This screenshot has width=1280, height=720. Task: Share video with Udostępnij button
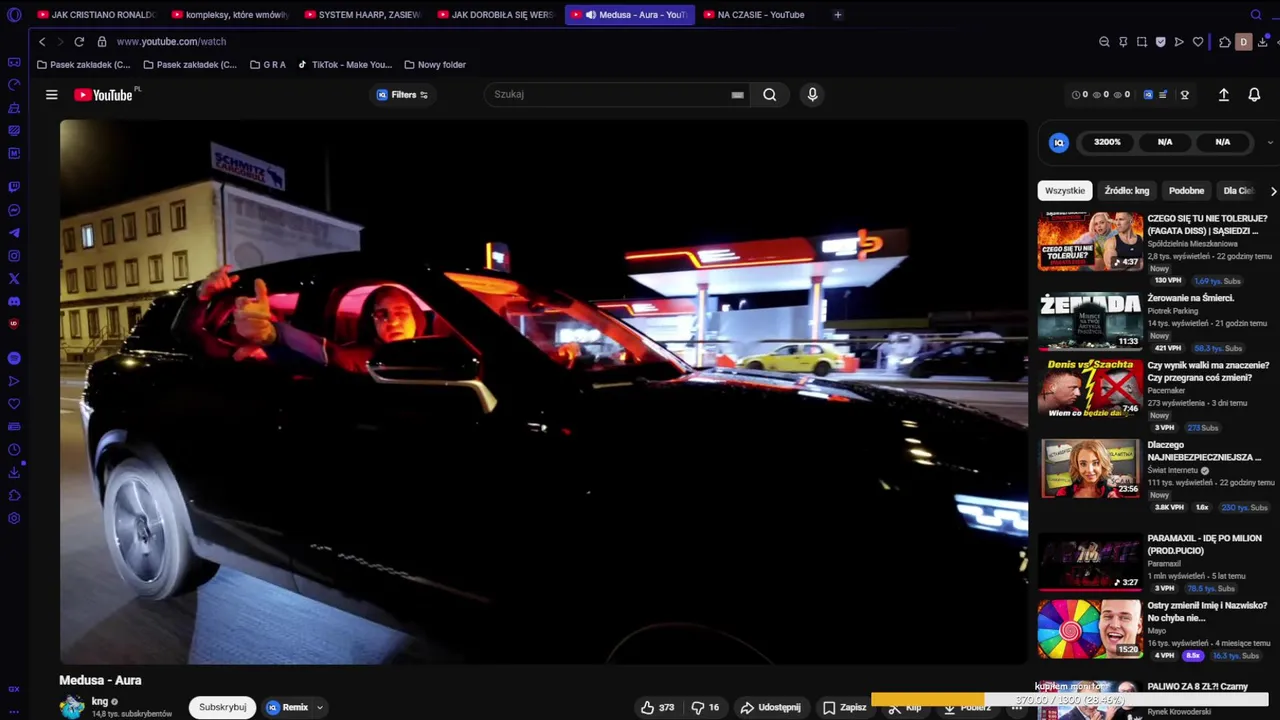[x=770, y=707]
